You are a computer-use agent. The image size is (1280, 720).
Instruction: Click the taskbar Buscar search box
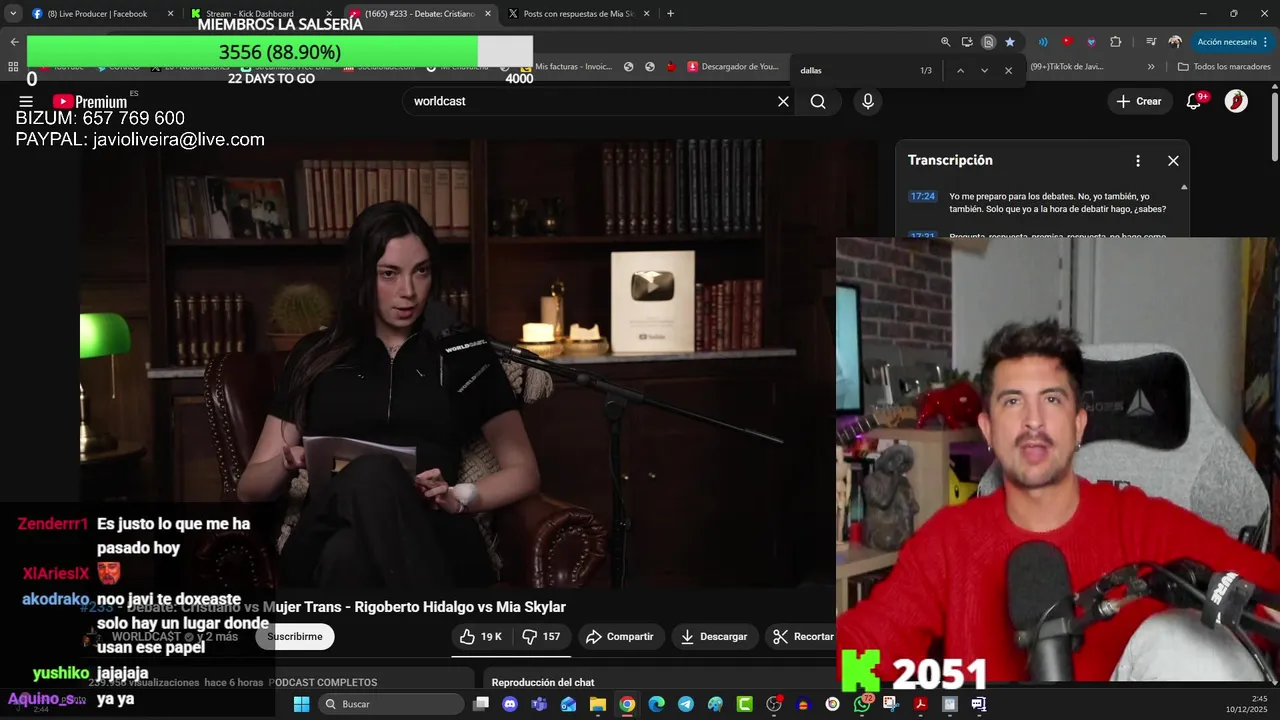coord(392,704)
